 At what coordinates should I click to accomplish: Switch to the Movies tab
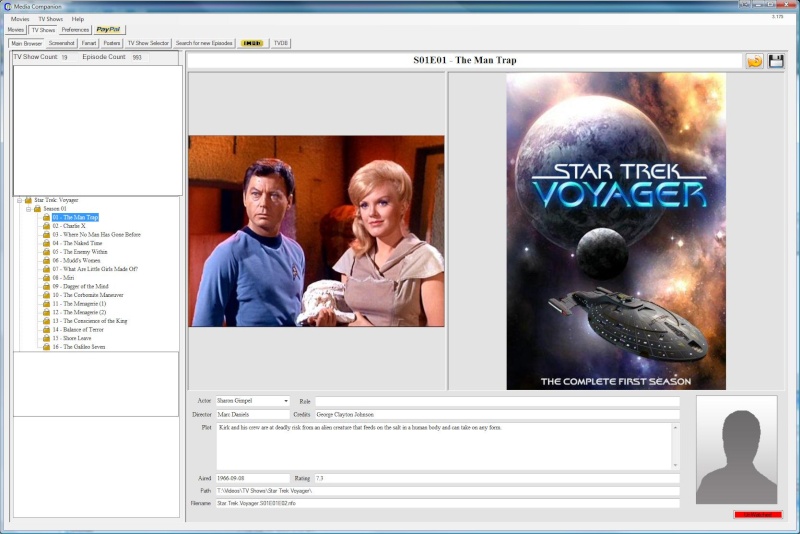[15, 30]
